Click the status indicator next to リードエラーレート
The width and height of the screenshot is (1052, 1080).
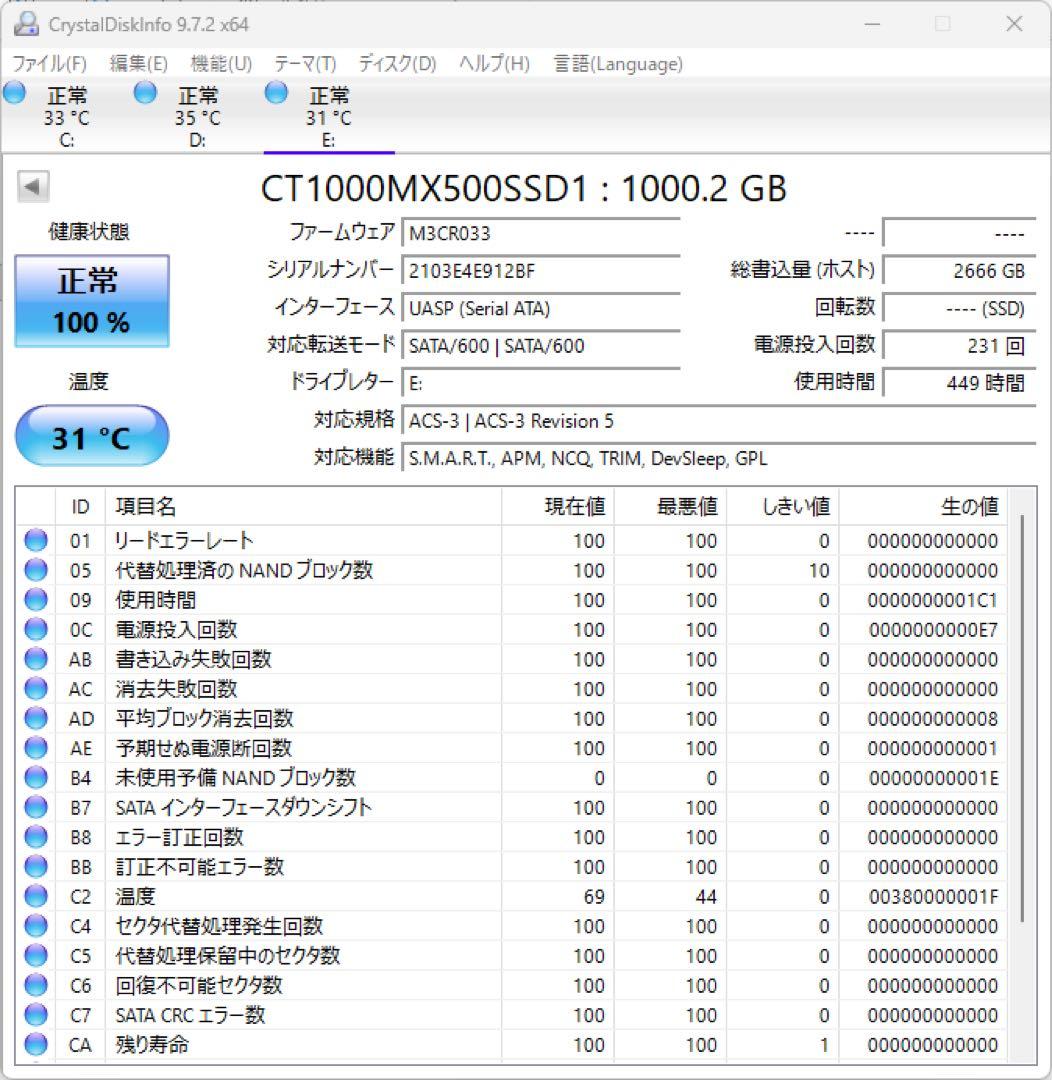point(35,541)
